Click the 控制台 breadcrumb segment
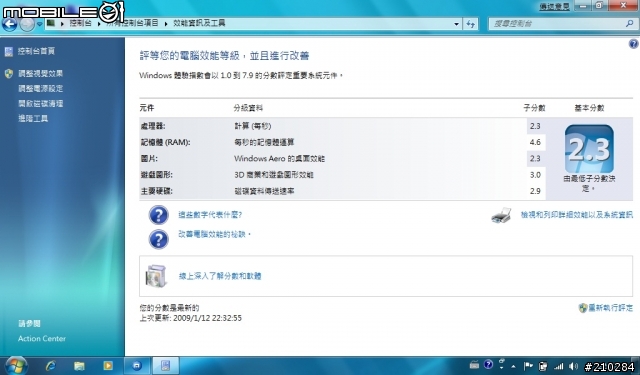640x375 pixels. coord(80,23)
